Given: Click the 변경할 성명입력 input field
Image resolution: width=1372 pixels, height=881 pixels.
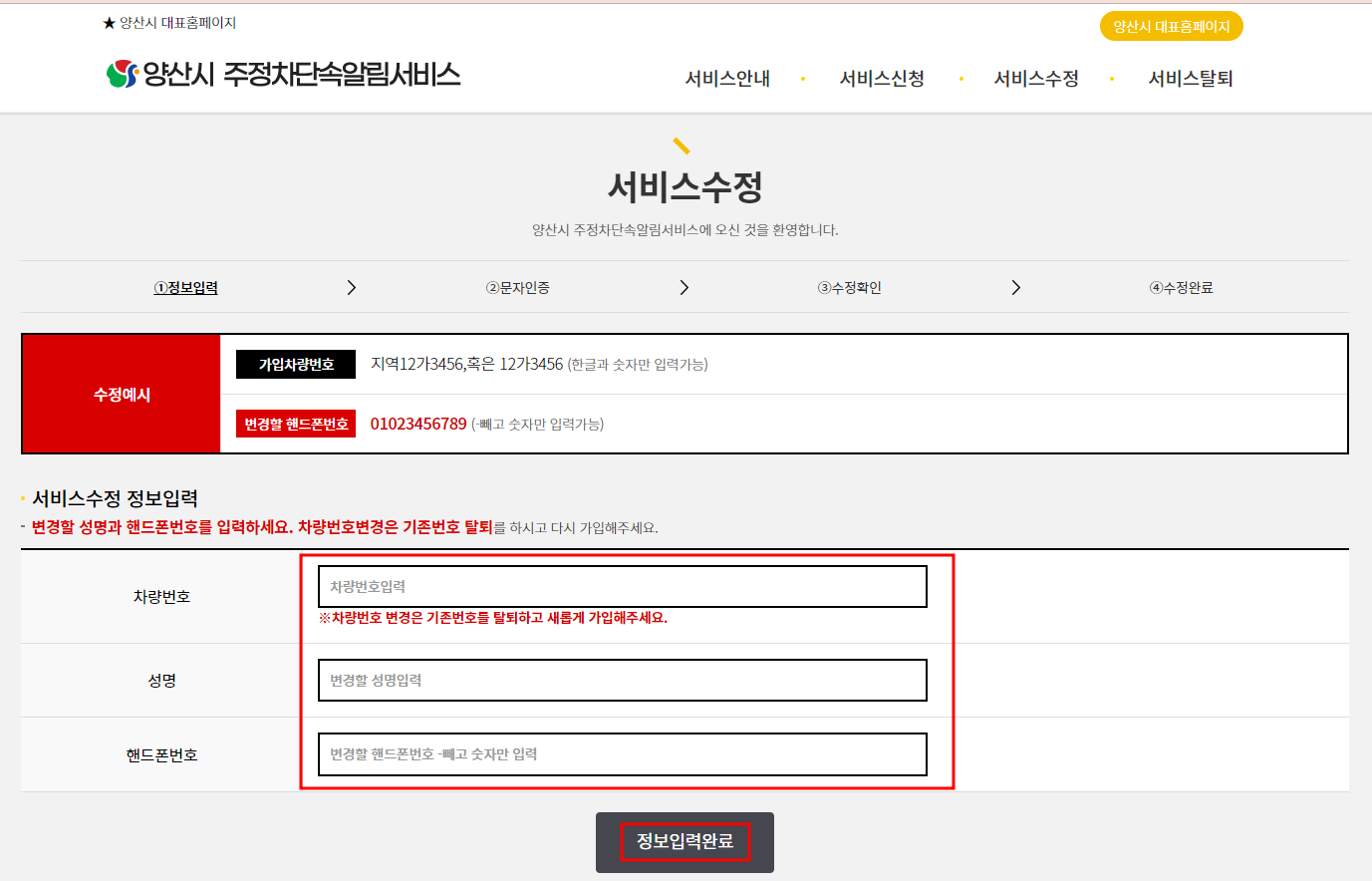Looking at the screenshot, I should [x=621, y=680].
